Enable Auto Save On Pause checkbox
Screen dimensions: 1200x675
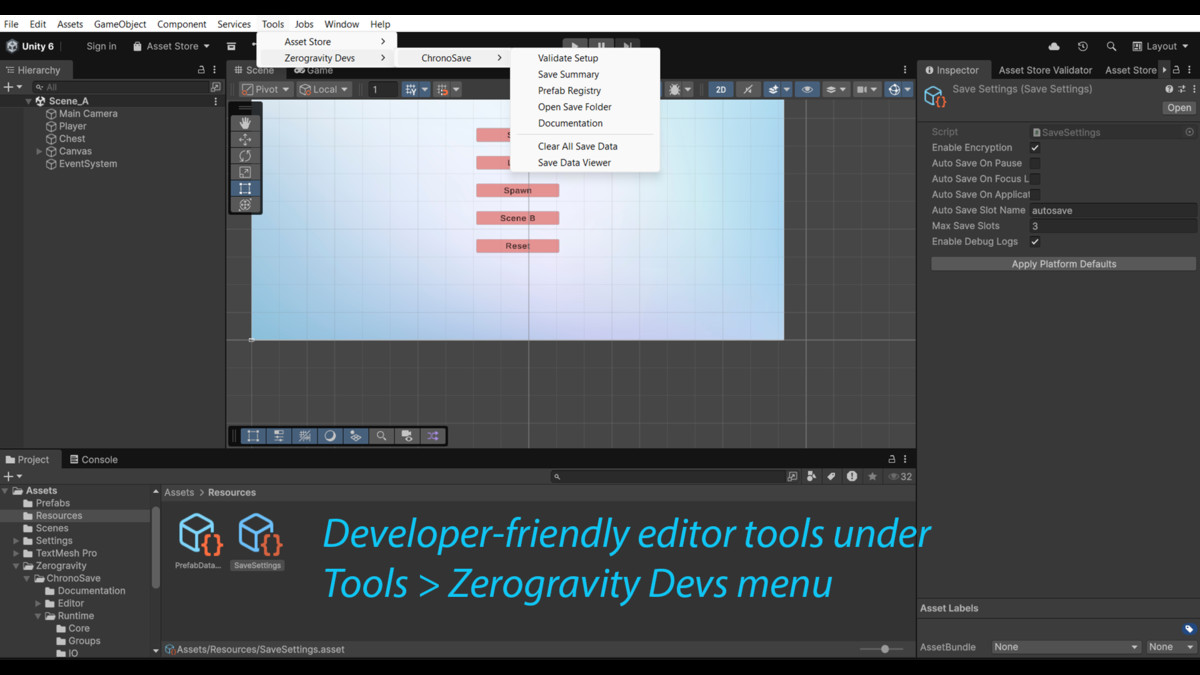1035,163
